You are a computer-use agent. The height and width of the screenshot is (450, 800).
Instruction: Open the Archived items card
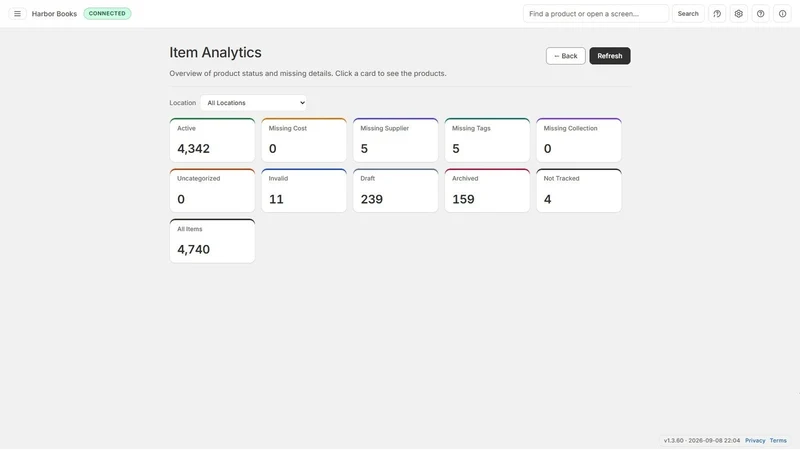(487, 190)
